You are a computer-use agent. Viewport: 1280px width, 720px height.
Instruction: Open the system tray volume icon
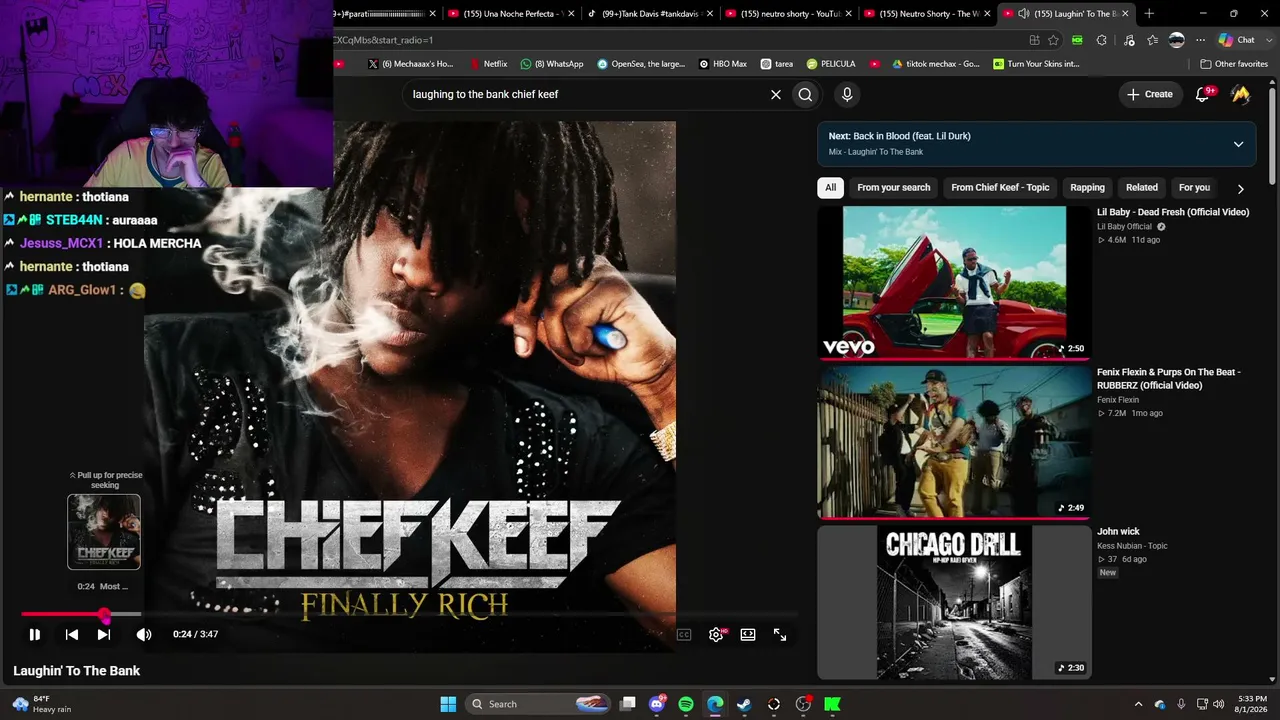[x=1219, y=704]
